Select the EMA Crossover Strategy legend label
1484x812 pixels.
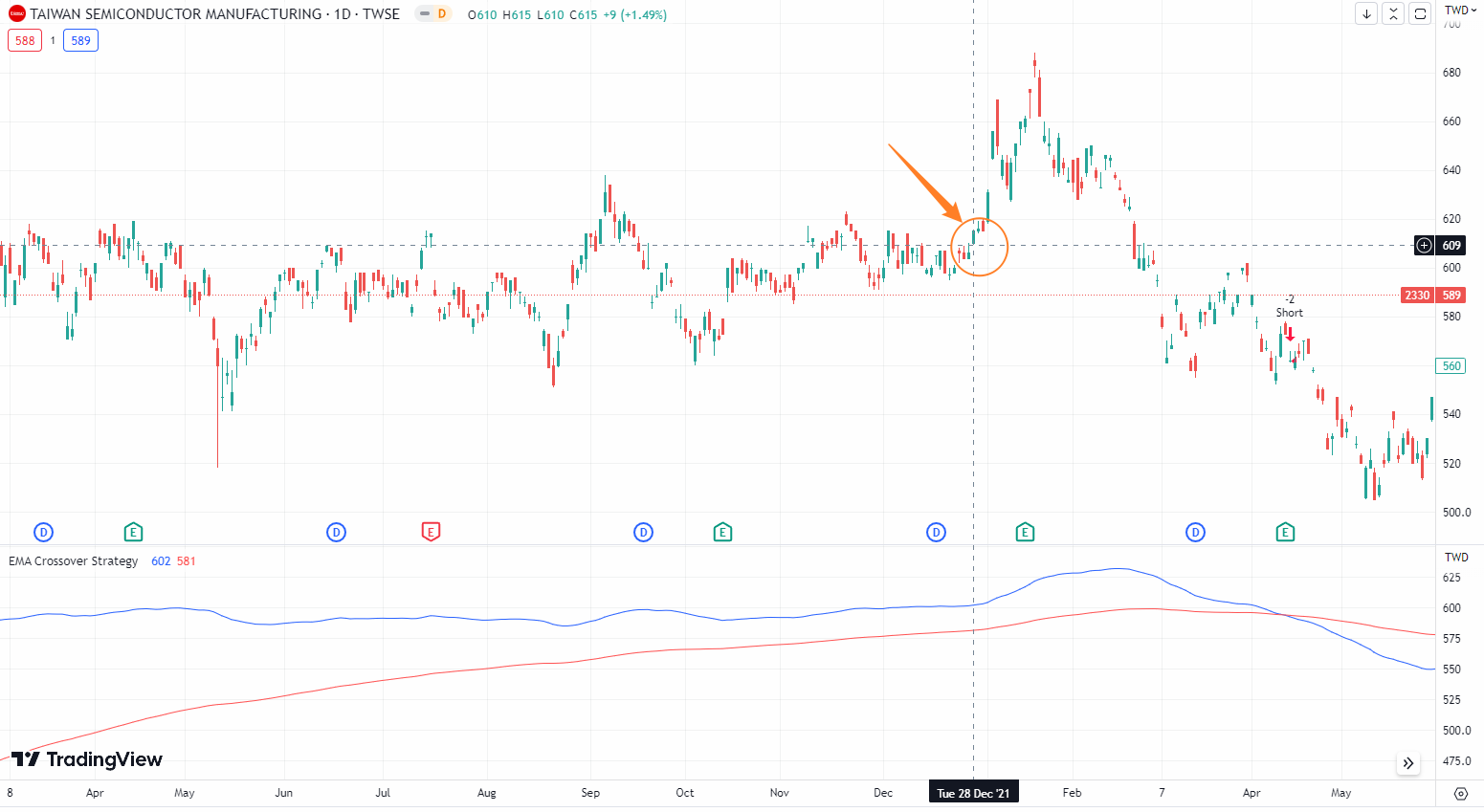[x=74, y=561]
